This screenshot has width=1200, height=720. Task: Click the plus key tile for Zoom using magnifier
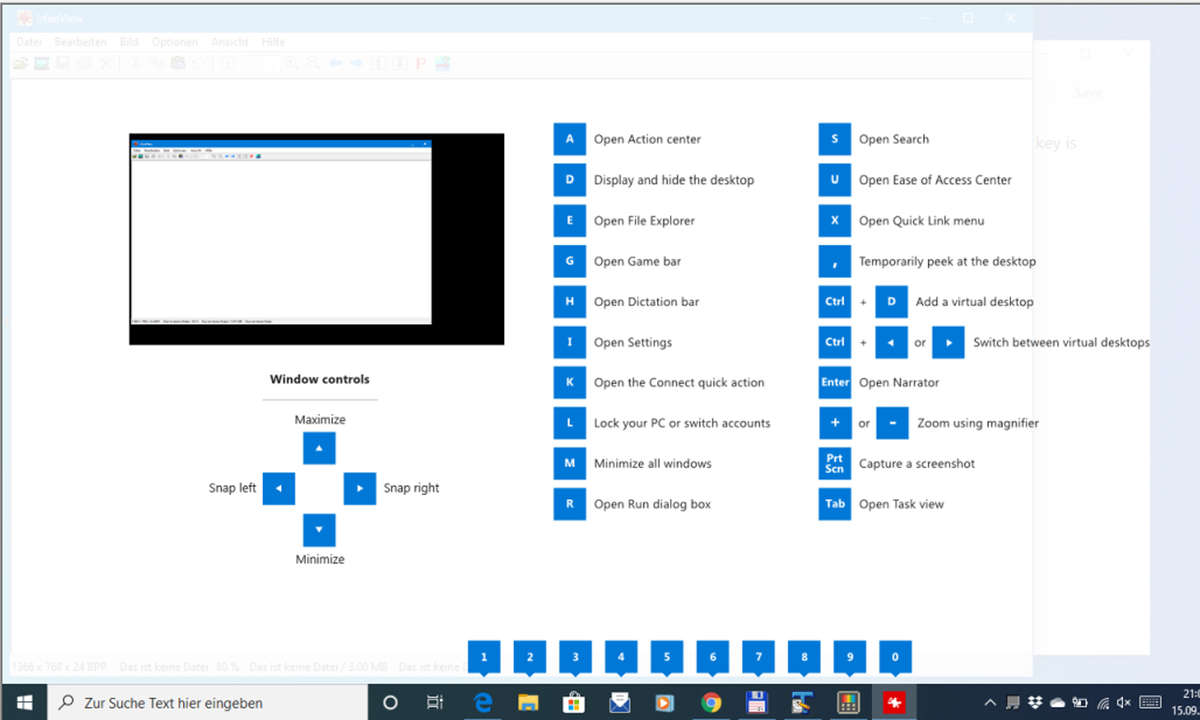pos(834,423)
